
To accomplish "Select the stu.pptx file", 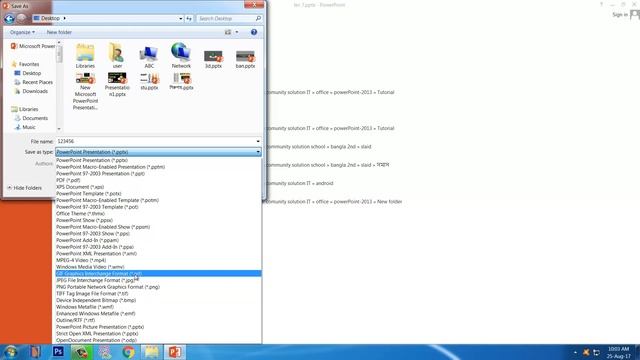I will 149,82.
